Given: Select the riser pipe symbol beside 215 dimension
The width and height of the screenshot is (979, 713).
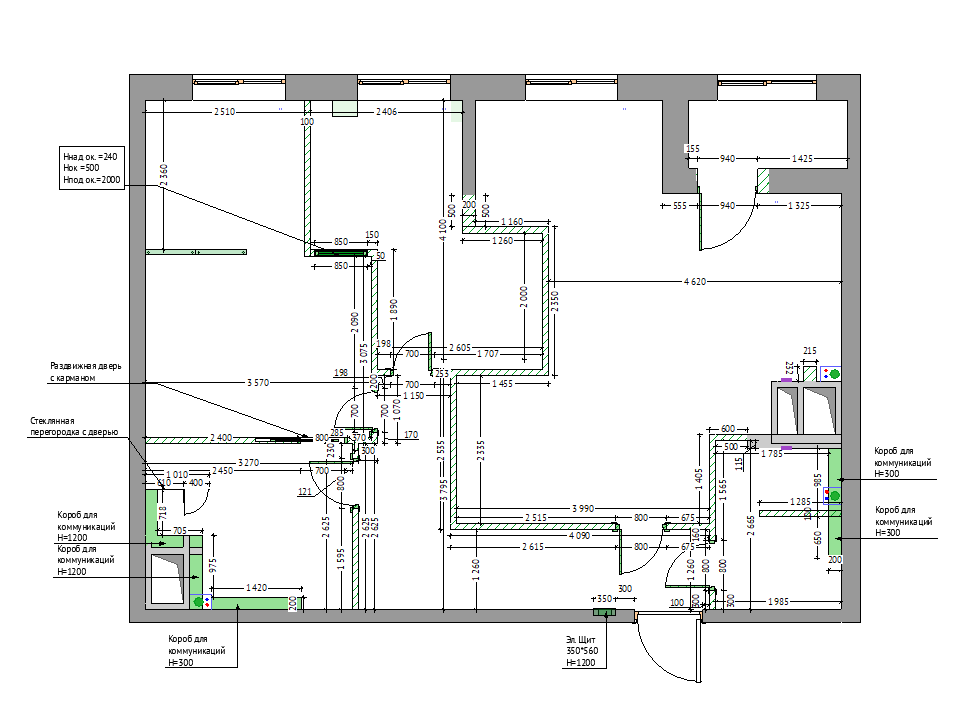Looking at the screenshot, I should coord(830,374).
